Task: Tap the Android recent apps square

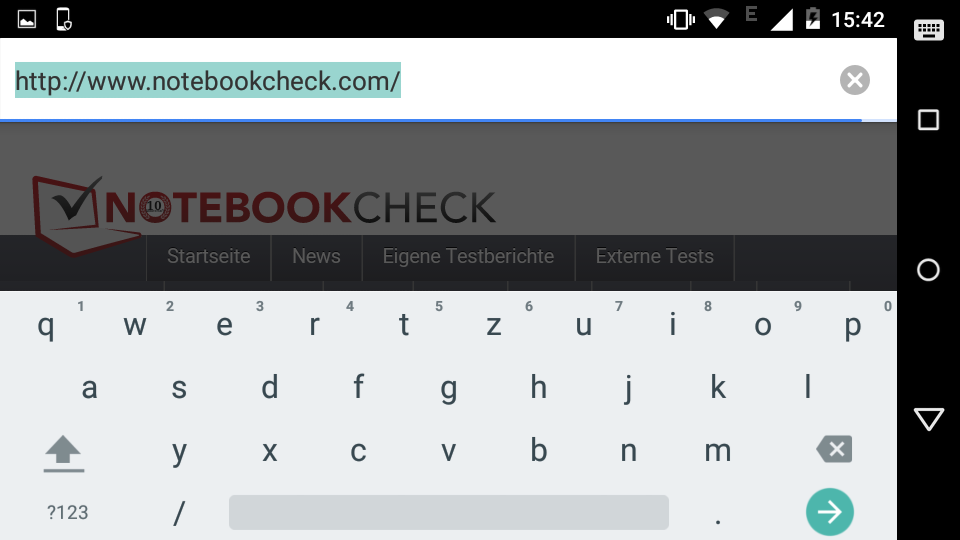Action: (x=928, y=120)
